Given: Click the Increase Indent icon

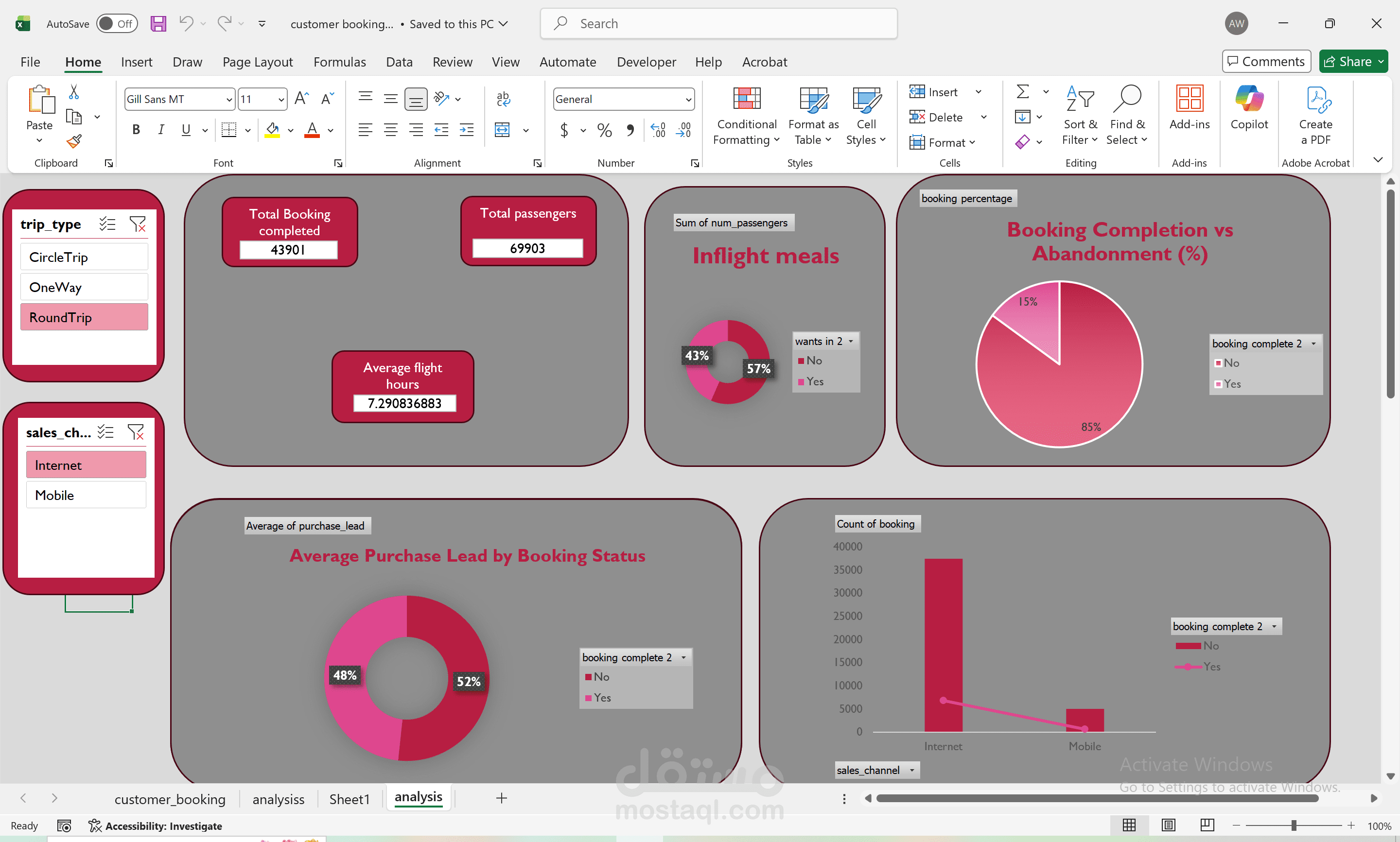Looking at the screenshot, I should point(467,130).
